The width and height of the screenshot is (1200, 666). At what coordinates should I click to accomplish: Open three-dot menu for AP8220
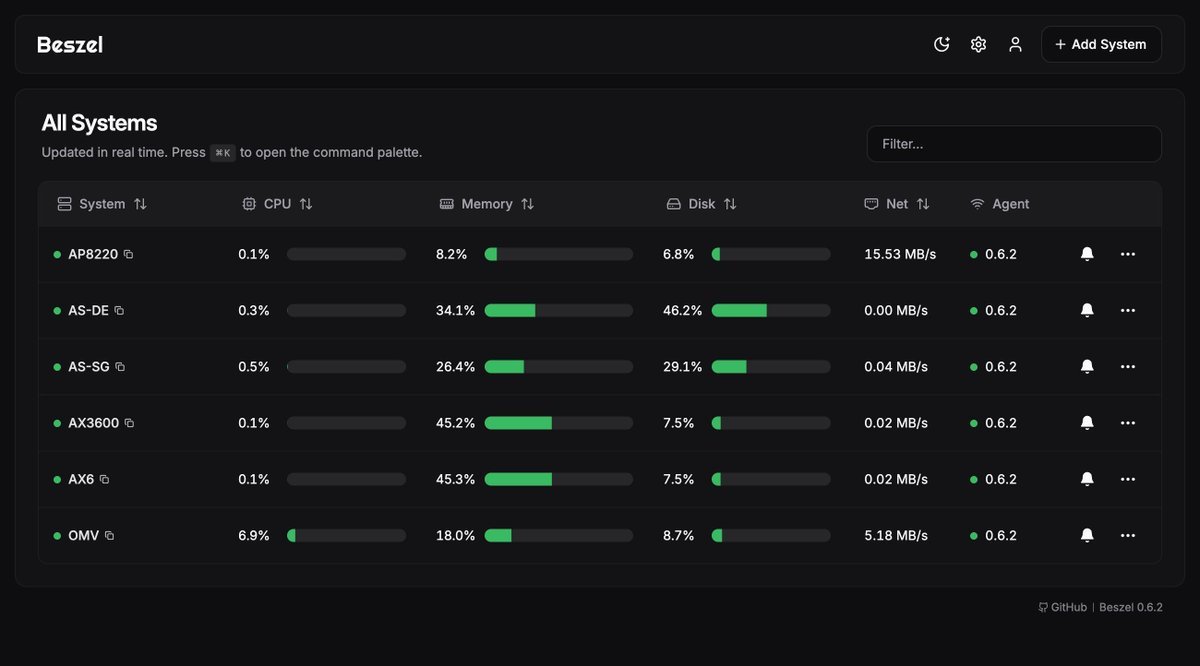point(1128,254)
